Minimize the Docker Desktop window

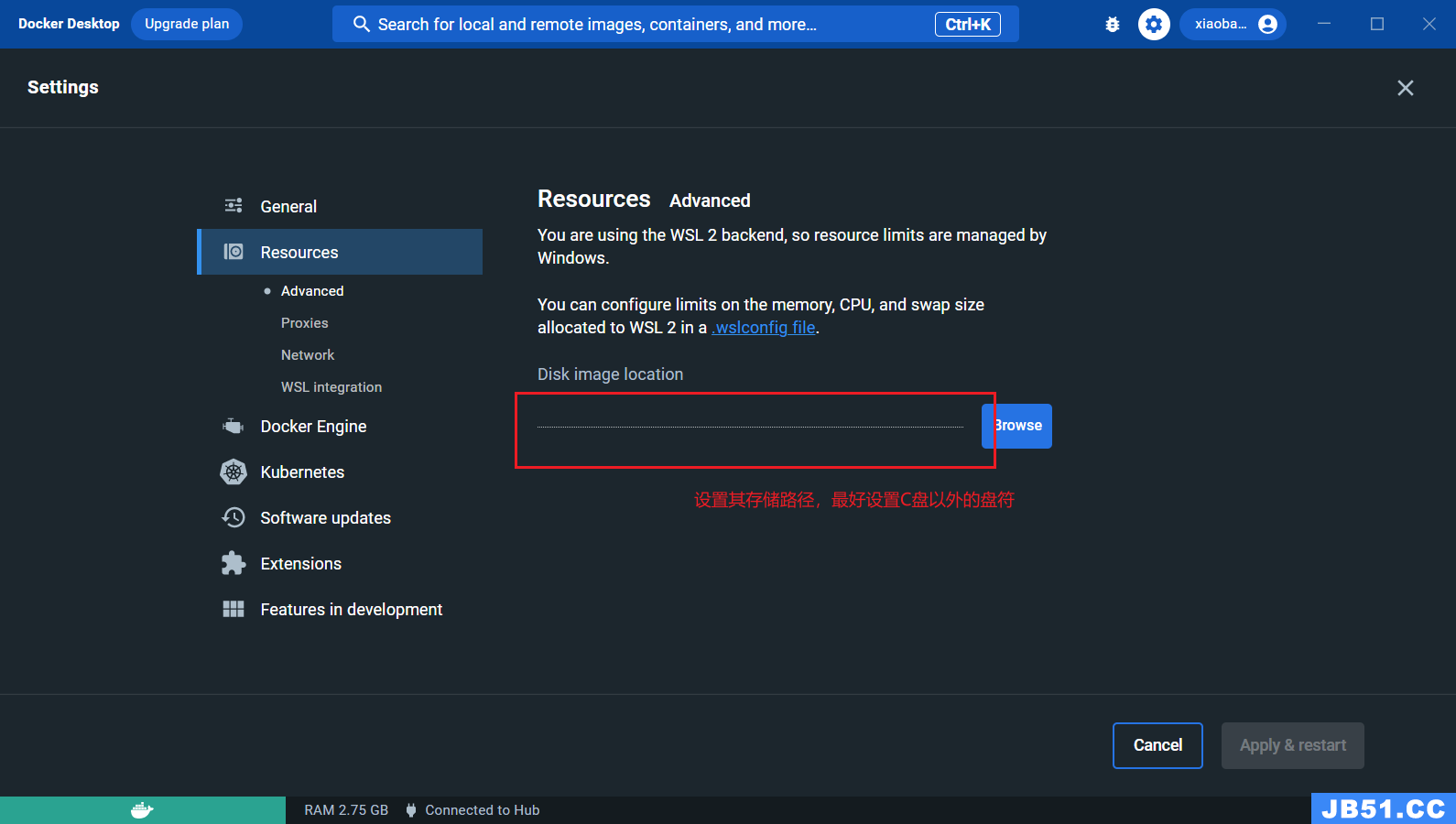pyautogui.click(x=1324, y=24)
